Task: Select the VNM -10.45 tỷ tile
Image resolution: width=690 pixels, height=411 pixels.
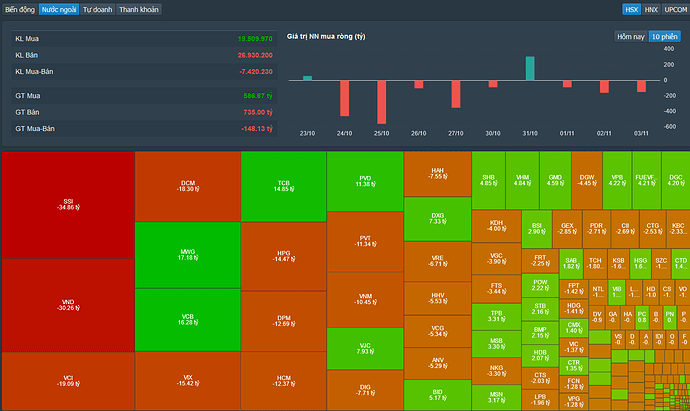Action: [x=365, y=299]
